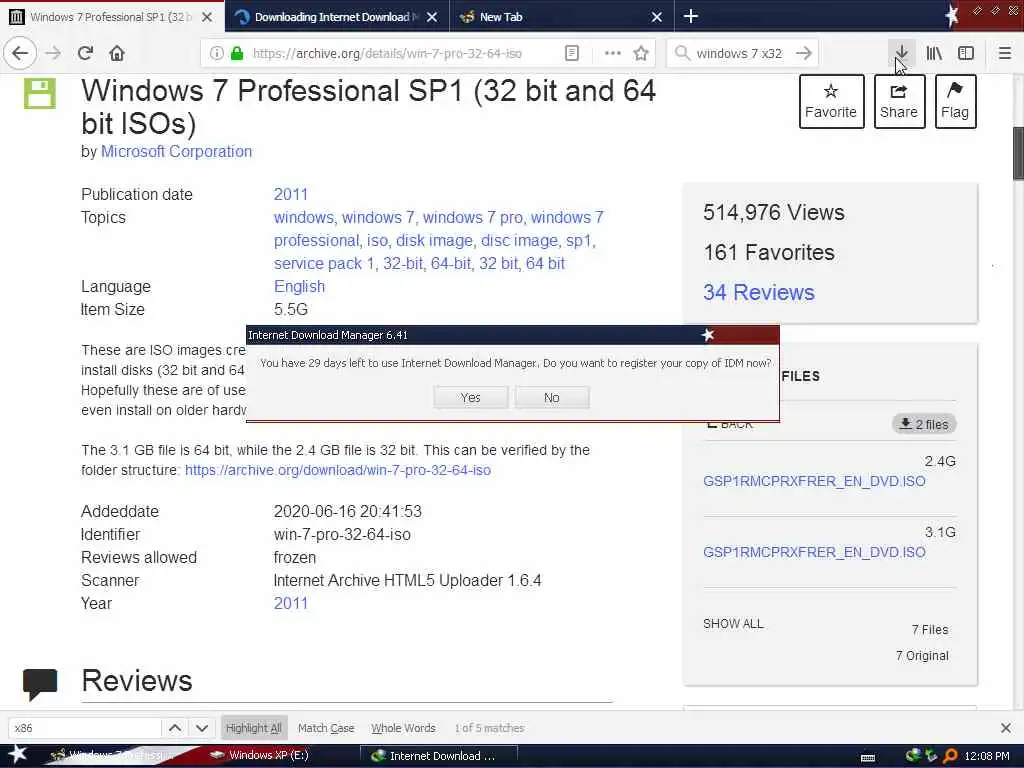Bookmark this page with the star
This screenshot has width=1024, height=768.
point(641,54)
